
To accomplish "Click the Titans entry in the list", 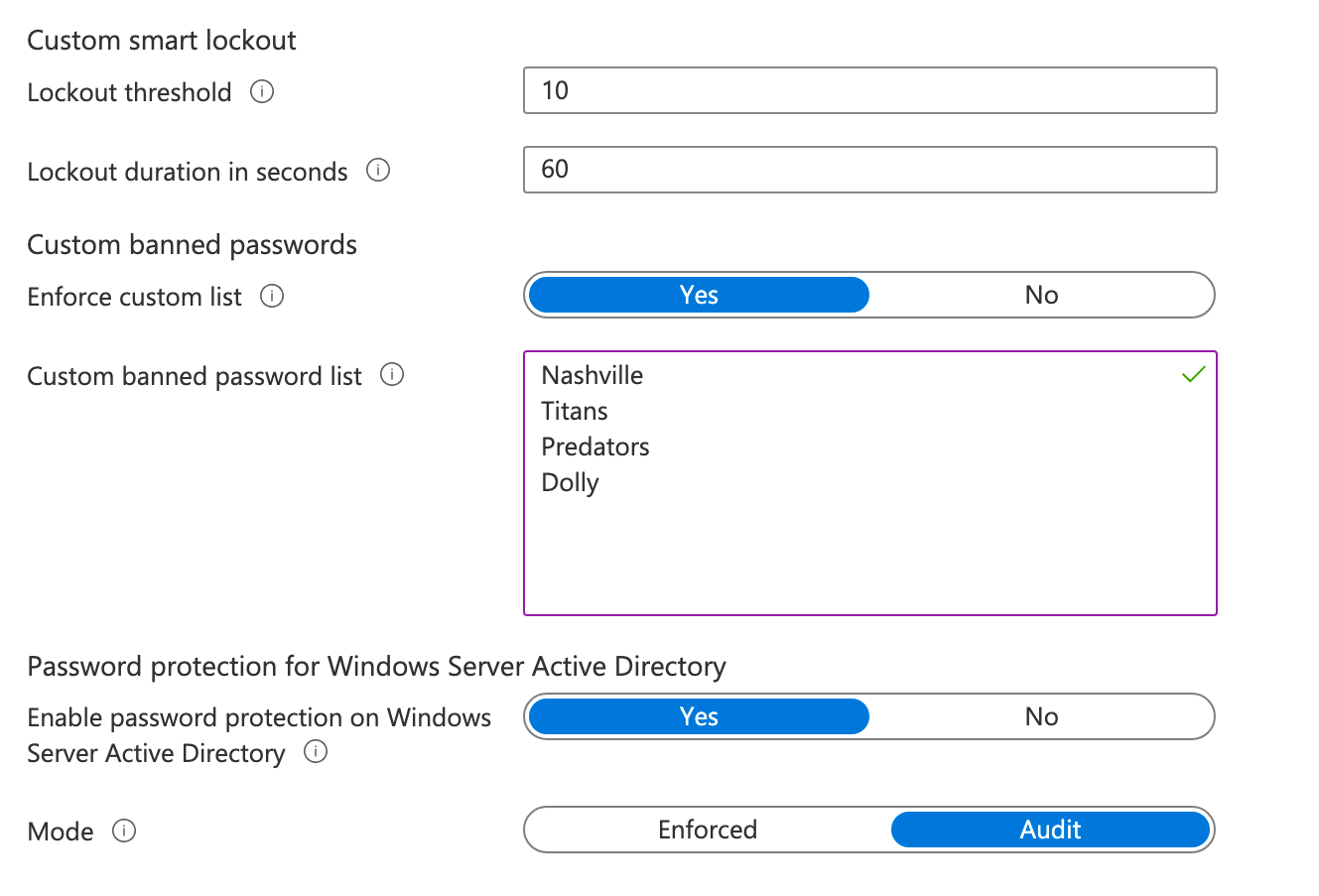I will coord(574,411).
